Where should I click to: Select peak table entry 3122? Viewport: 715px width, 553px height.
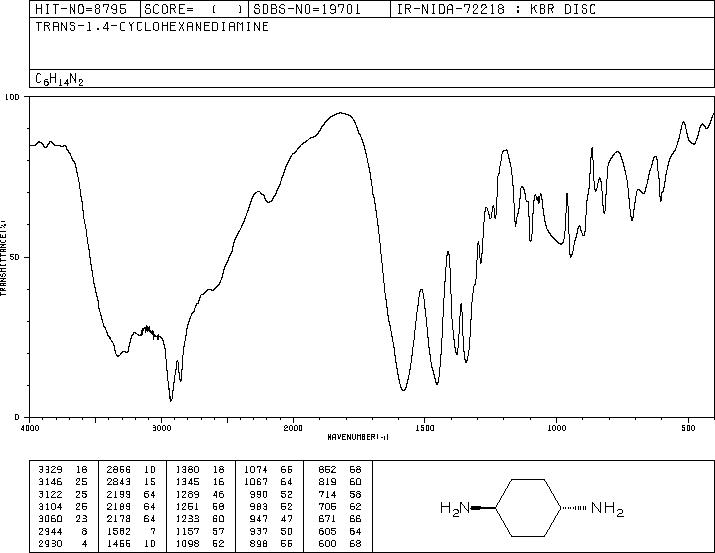[x=51, y=494]
